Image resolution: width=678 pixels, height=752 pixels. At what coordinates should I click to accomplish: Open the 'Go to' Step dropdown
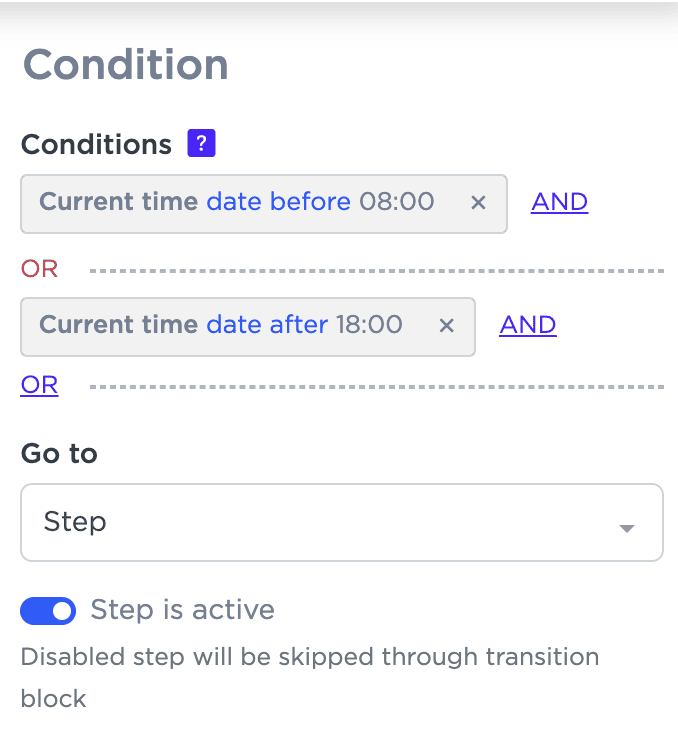pos(341,523)
